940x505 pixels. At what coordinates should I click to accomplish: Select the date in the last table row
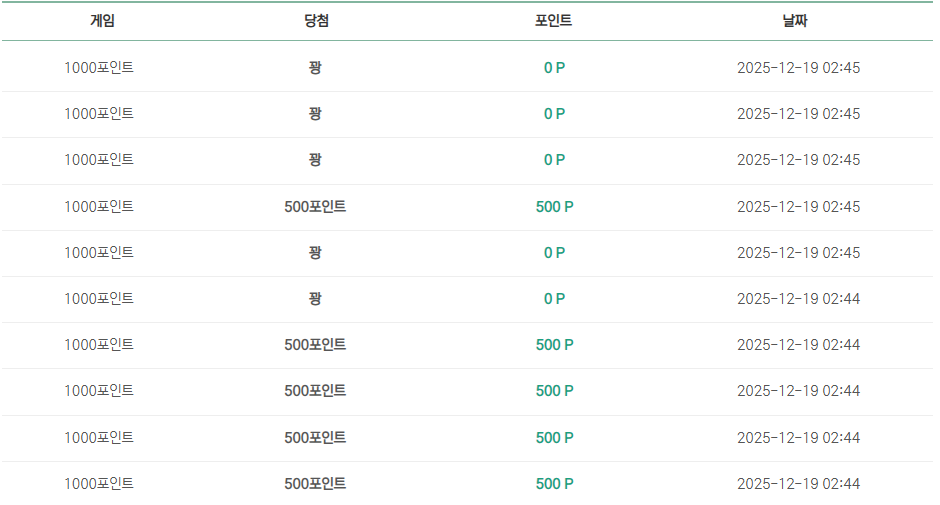tap(799, 484)
